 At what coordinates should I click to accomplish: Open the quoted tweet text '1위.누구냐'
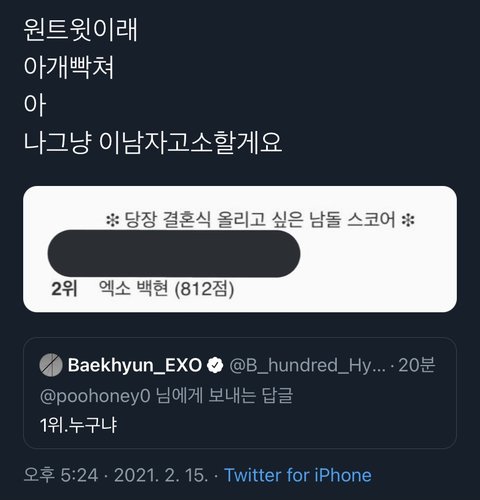click(78, 425)
